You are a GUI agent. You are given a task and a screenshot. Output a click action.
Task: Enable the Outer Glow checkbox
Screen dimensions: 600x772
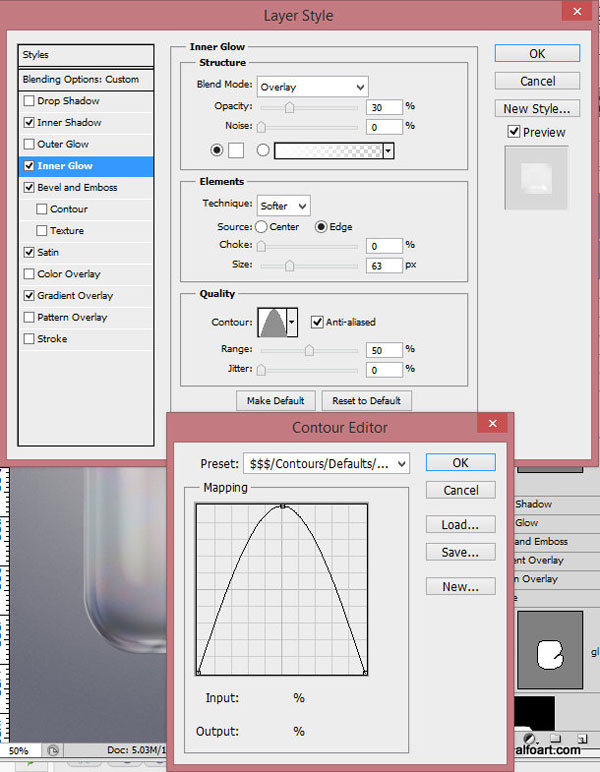(x=29, y=144)
